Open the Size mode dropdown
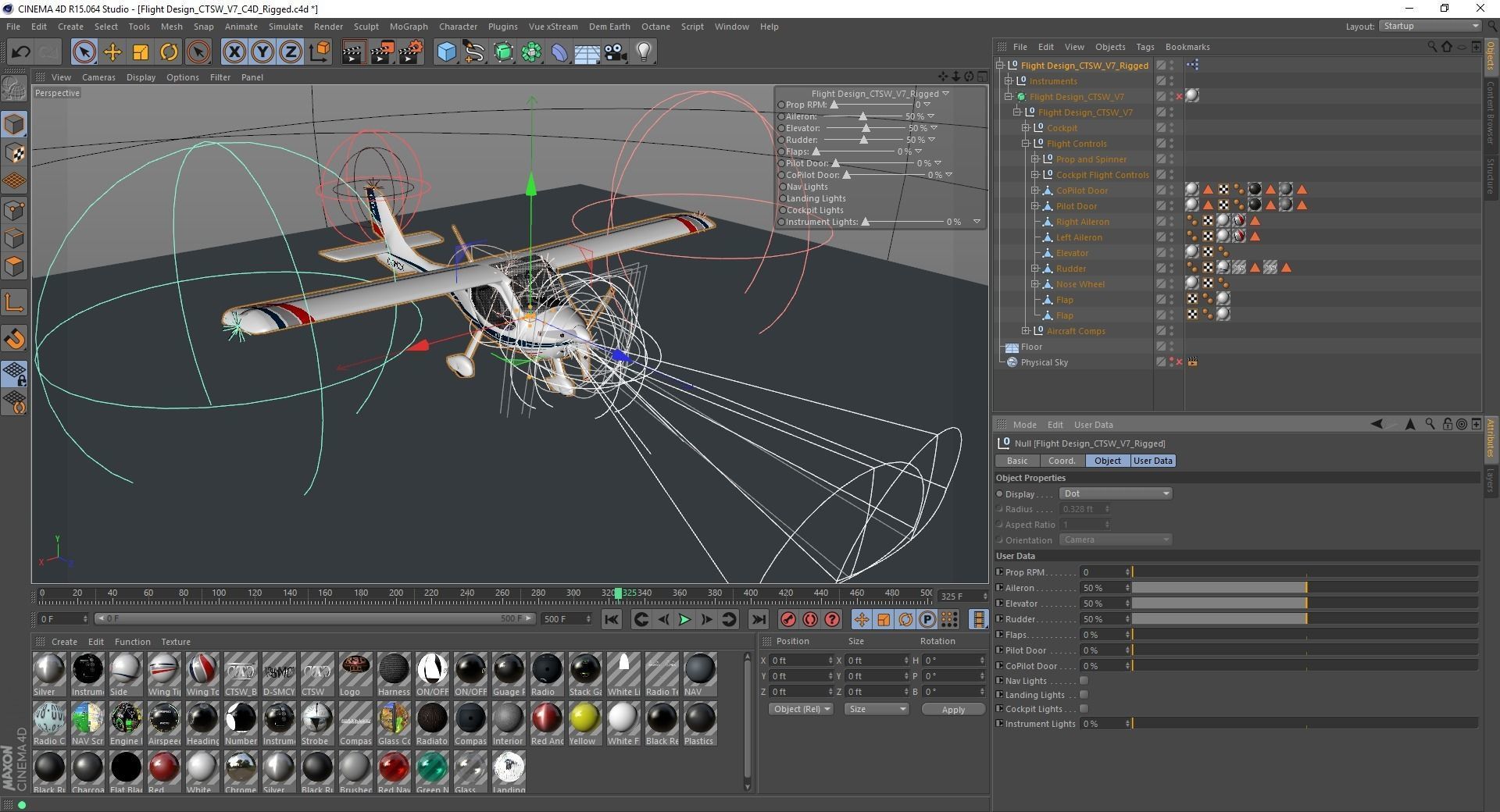This screenshot has height=812, width=1500. 876,709
